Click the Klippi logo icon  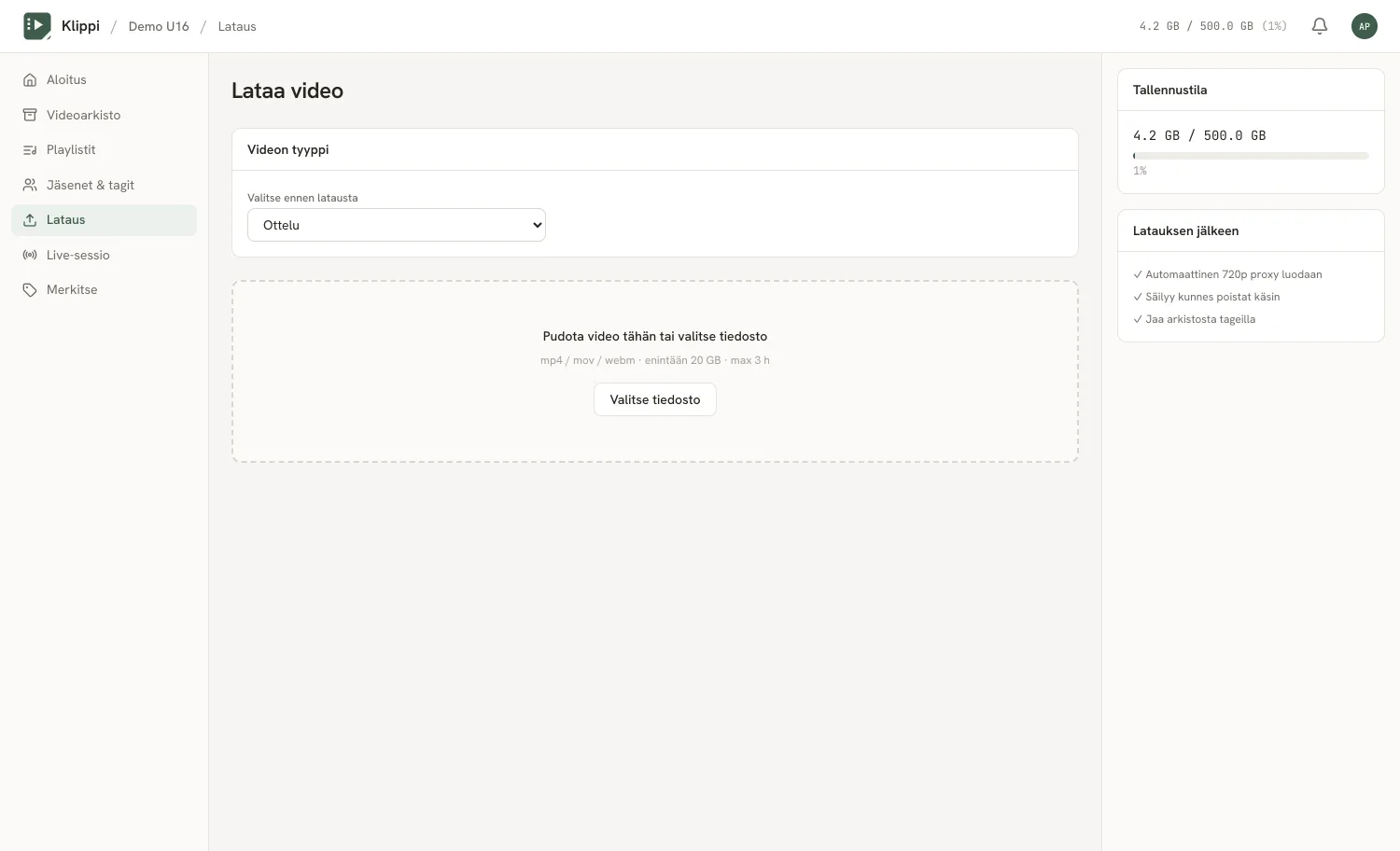tap(37, 26)
